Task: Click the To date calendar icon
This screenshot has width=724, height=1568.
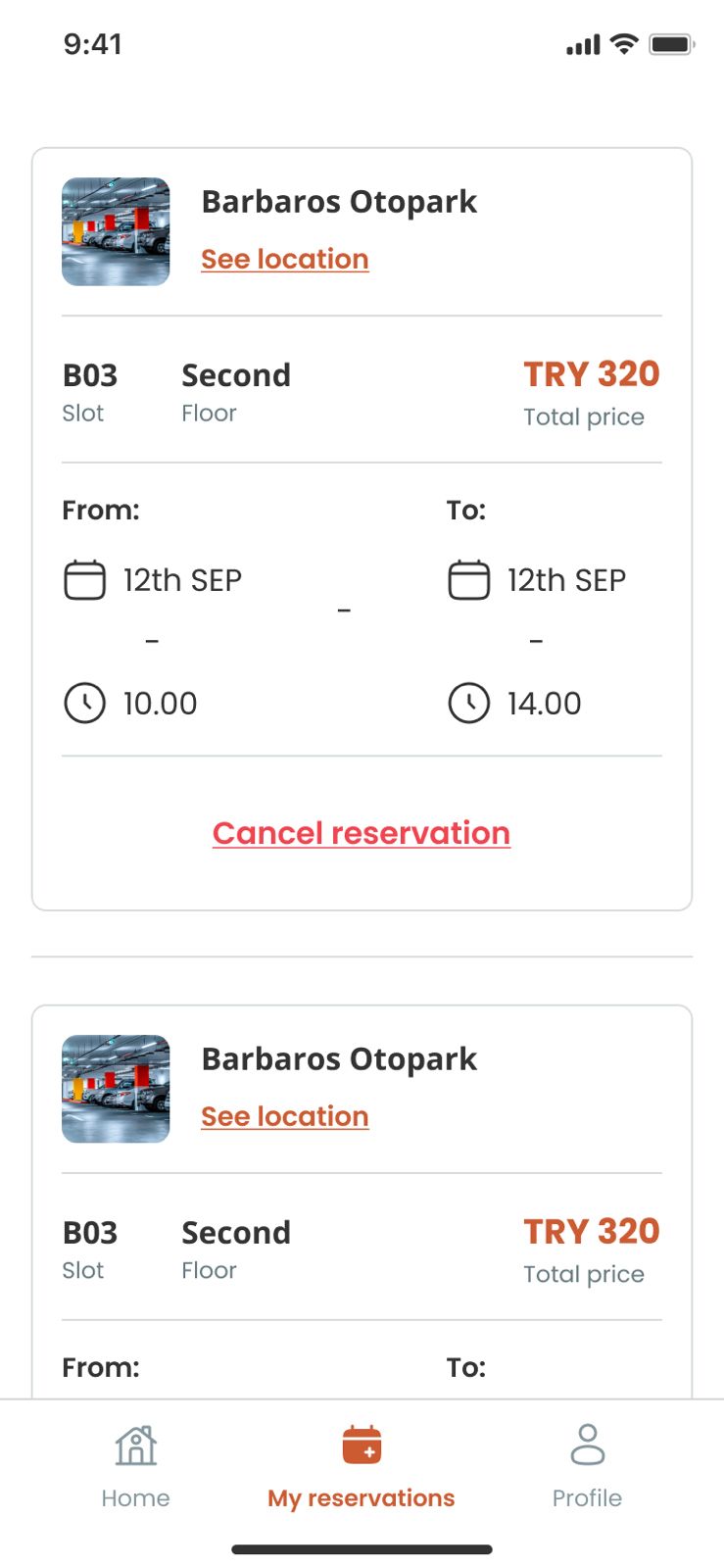Action: pos(468,579)
